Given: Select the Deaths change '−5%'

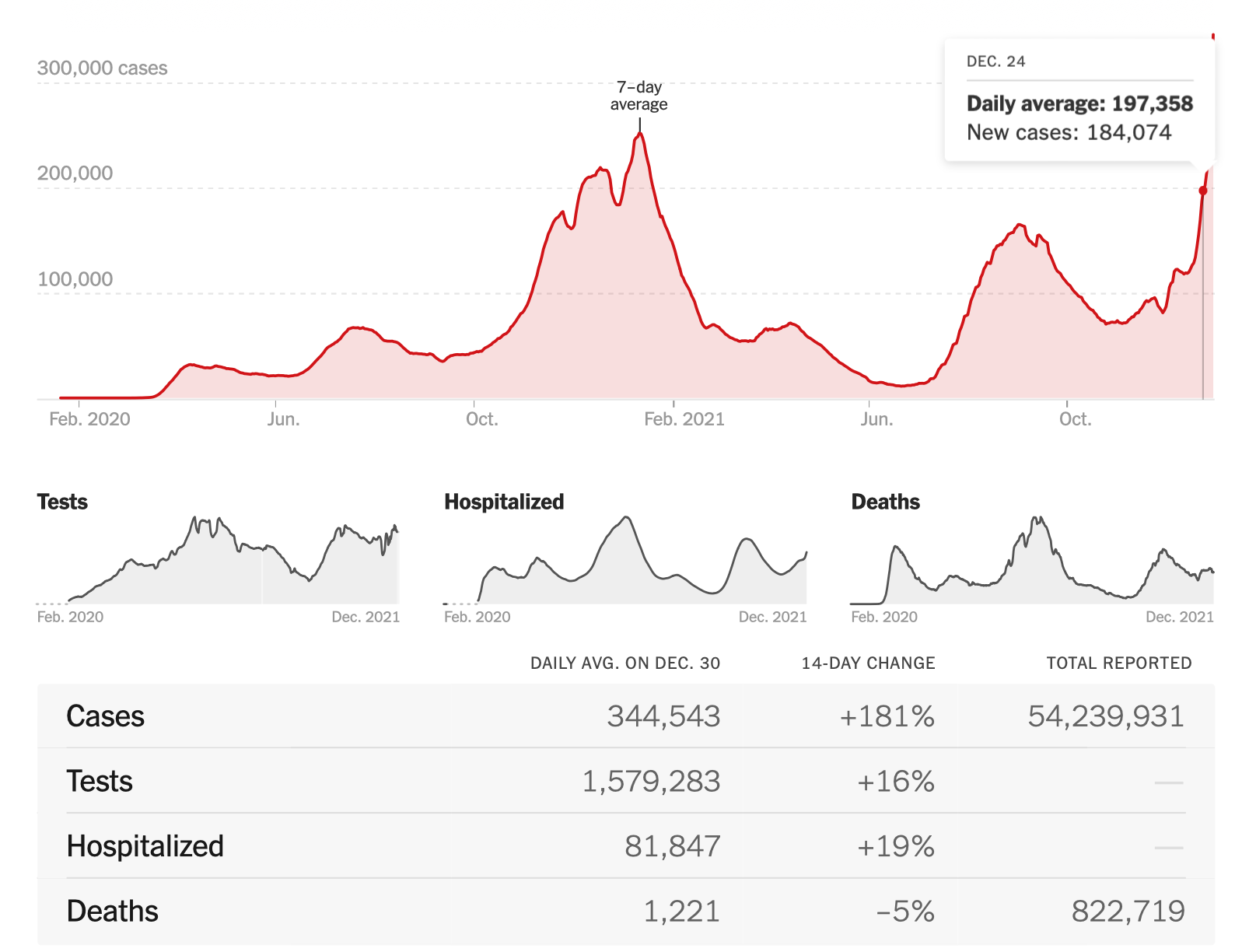Looking at the screenshot, I should click(905, 911).
